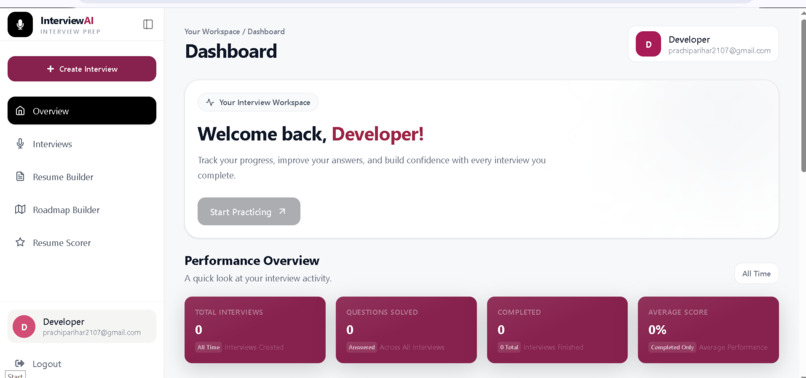Click the Questions Solved stat card
806x378 pixels.
click(406, 330)
